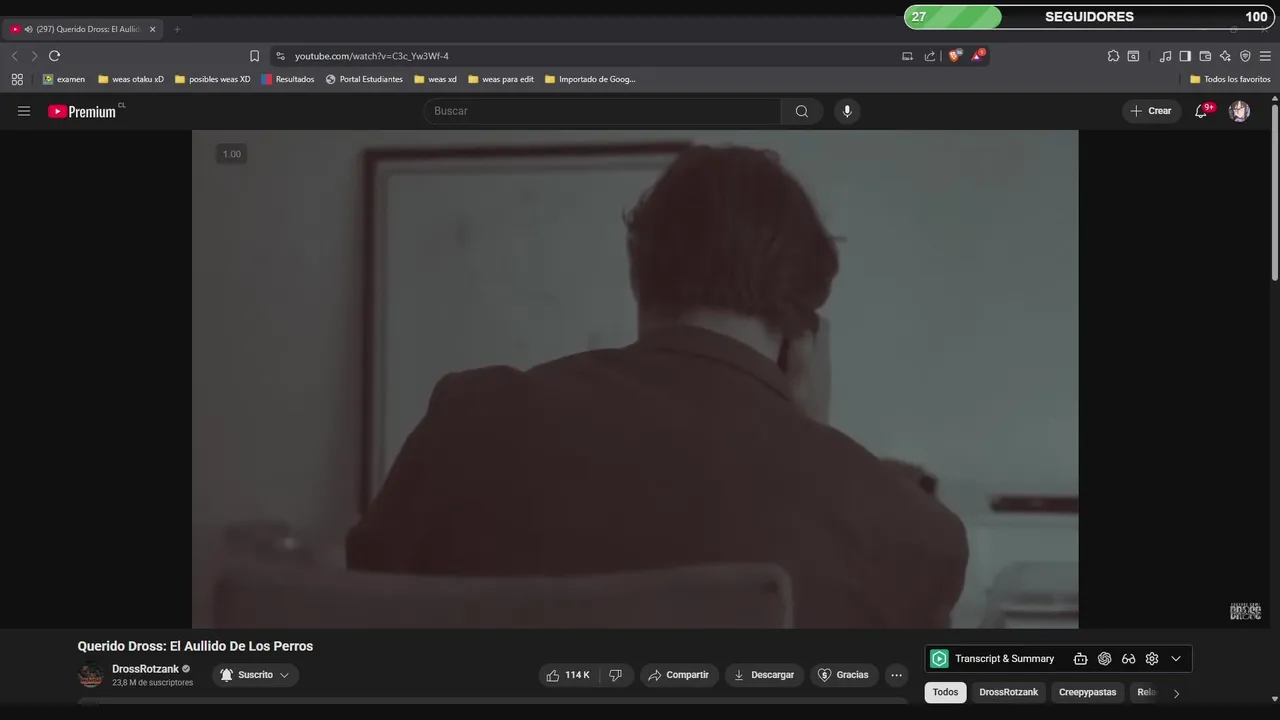
Task: Share page via address bar share icon
Action: pos(930,56)
